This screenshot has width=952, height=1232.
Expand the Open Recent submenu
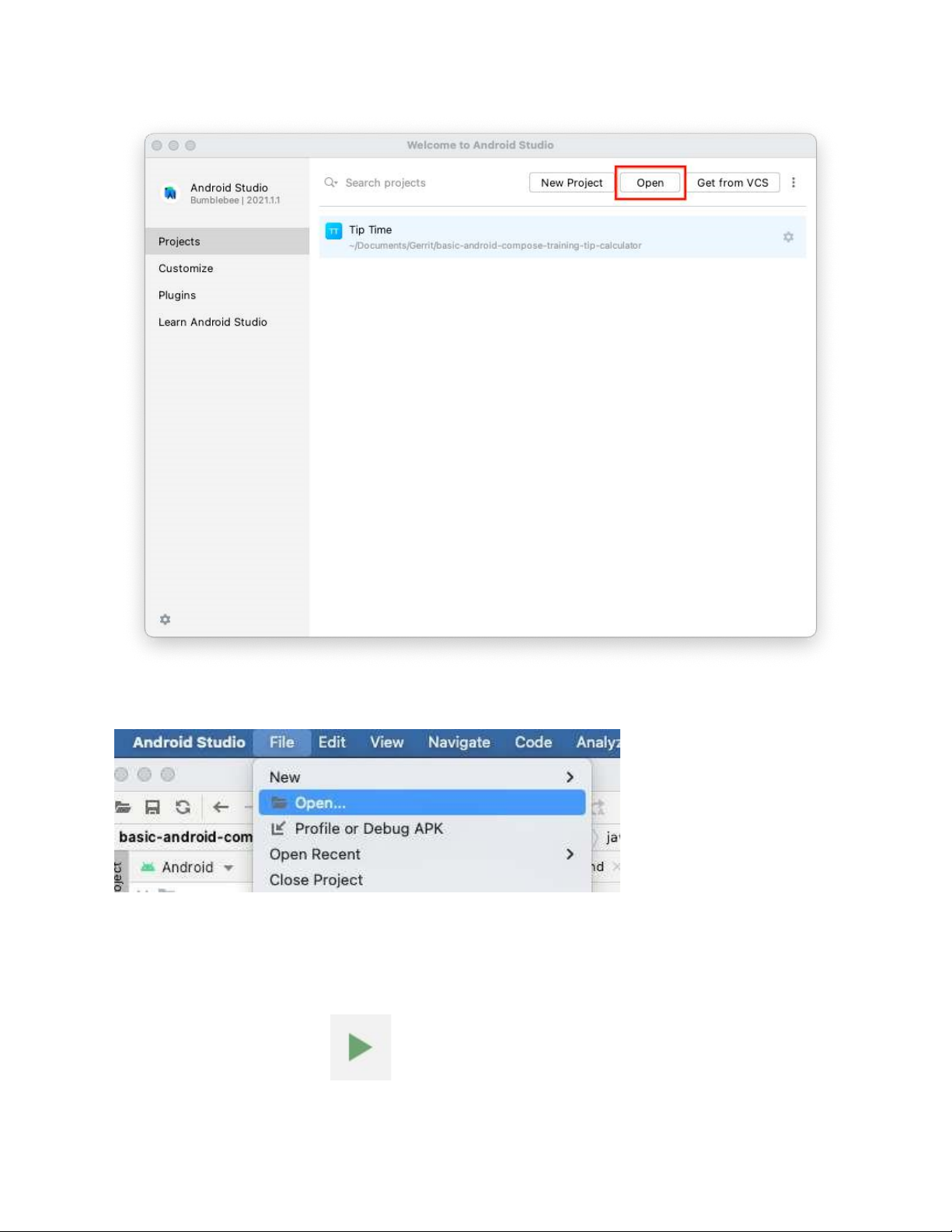pos(570,854)
